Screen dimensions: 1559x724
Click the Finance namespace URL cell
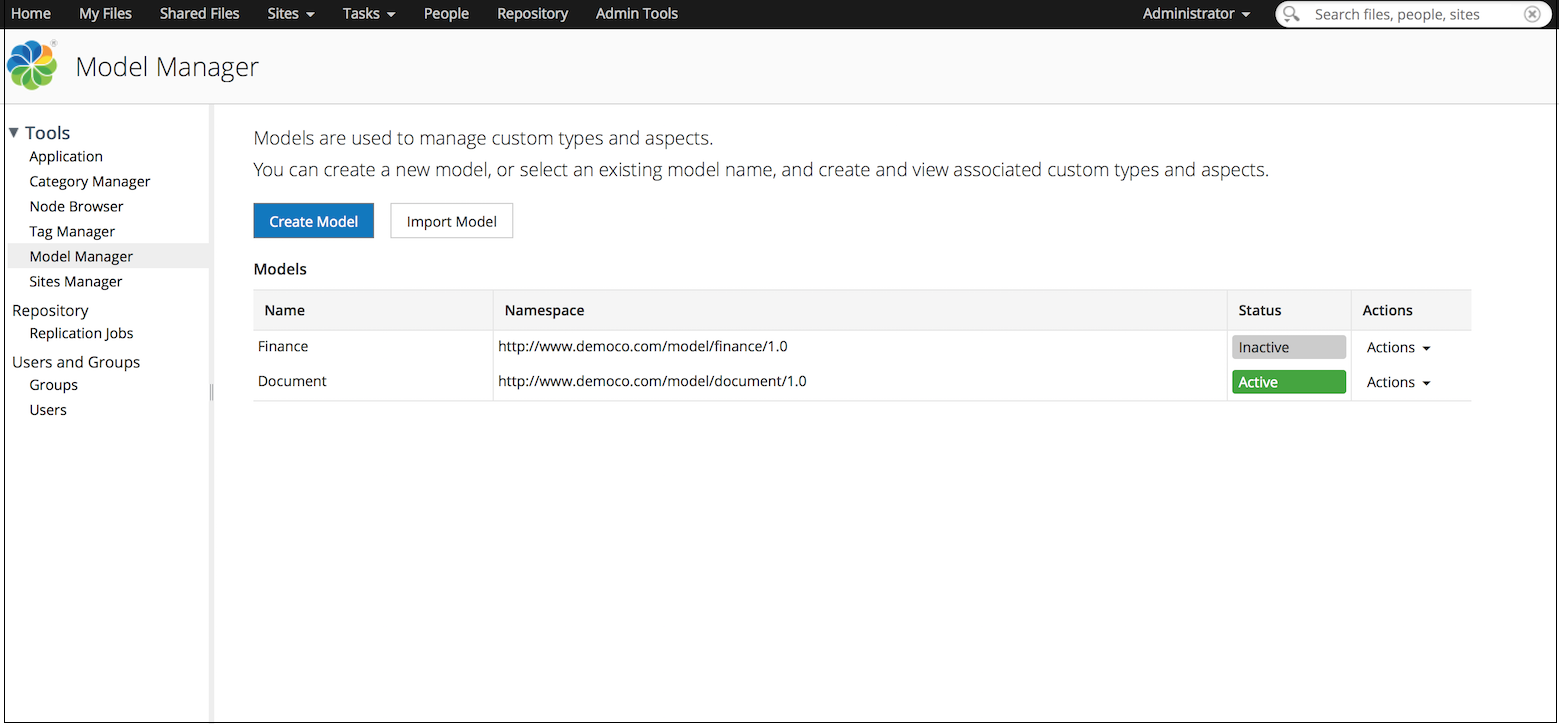click(643, 347)
